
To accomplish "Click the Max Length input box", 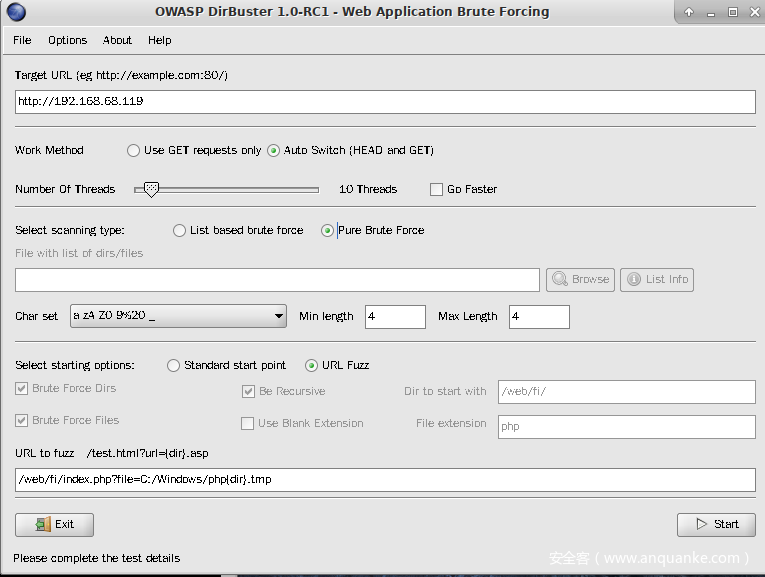I will tap(539, 317).
